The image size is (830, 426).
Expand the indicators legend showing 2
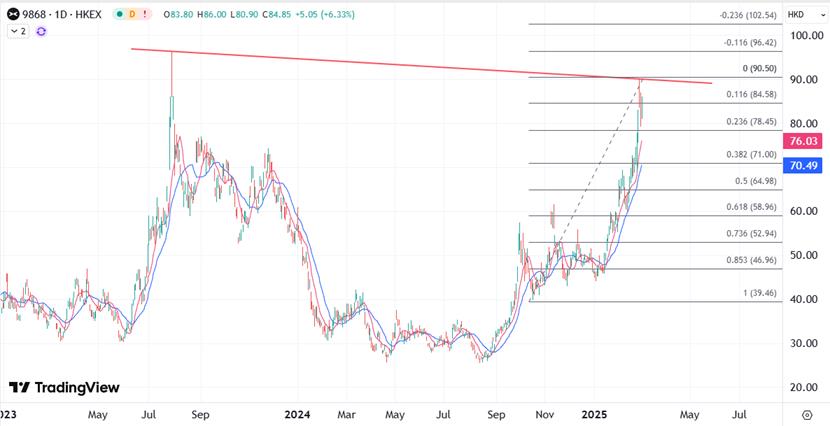click(x=18, y=32)
